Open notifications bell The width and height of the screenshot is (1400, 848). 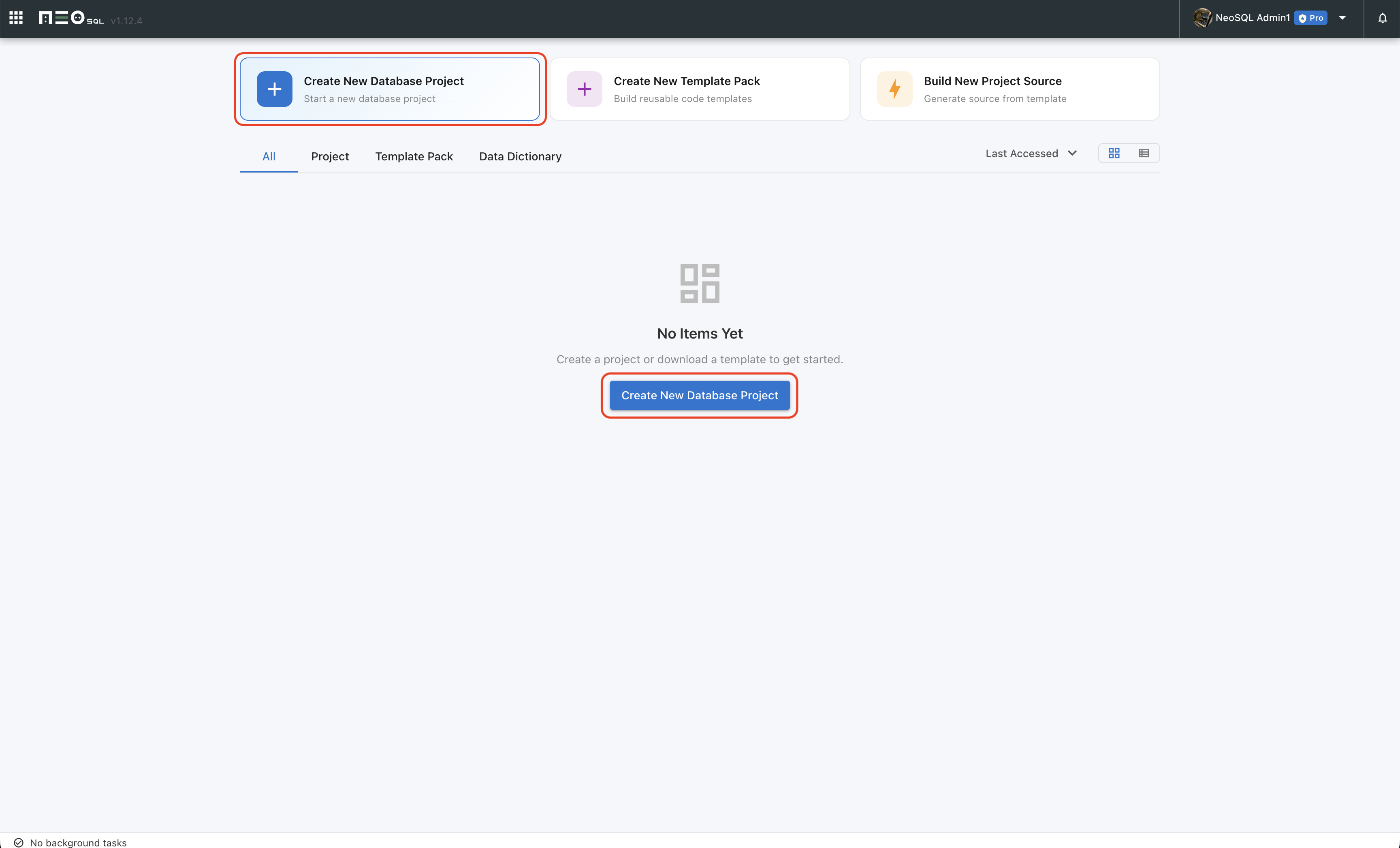(1383, 18)
